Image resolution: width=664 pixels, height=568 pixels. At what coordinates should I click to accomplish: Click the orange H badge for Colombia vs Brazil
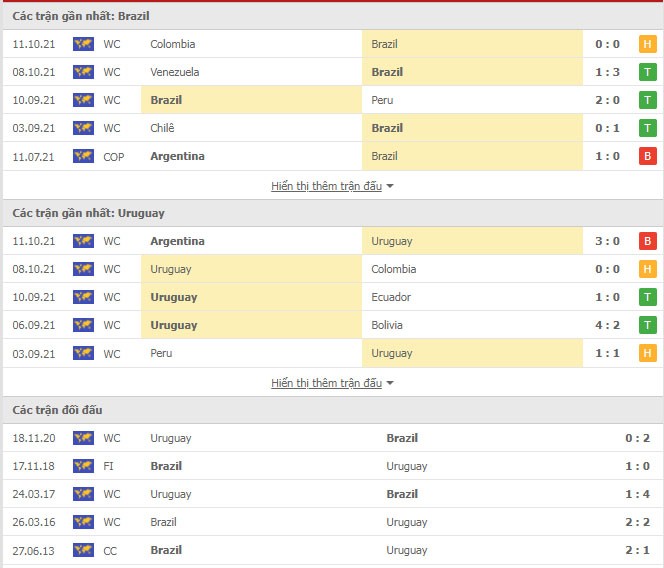(647, 44)
